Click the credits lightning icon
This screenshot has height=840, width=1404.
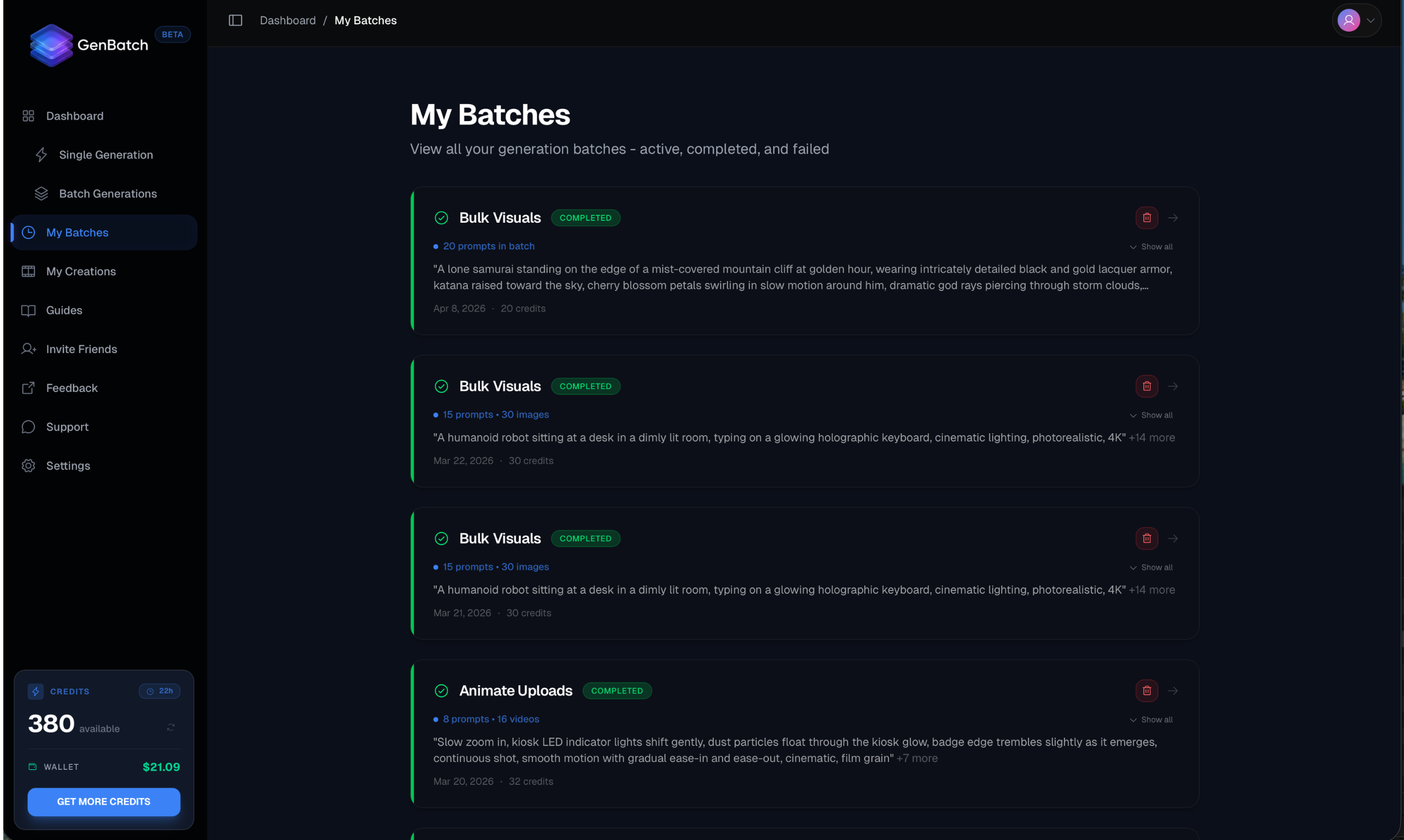pyautogui.click(x=36, y=691)
